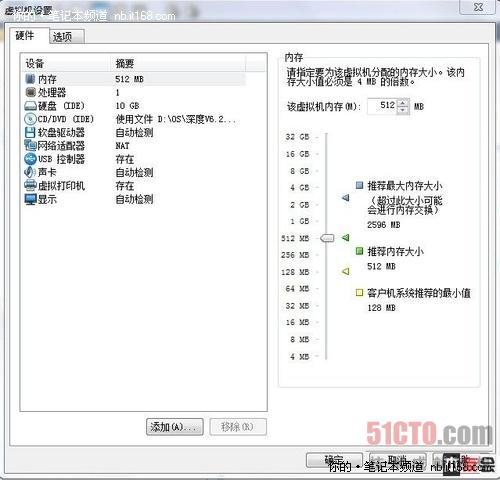Click the 取消 button

[x=397, y=460]
